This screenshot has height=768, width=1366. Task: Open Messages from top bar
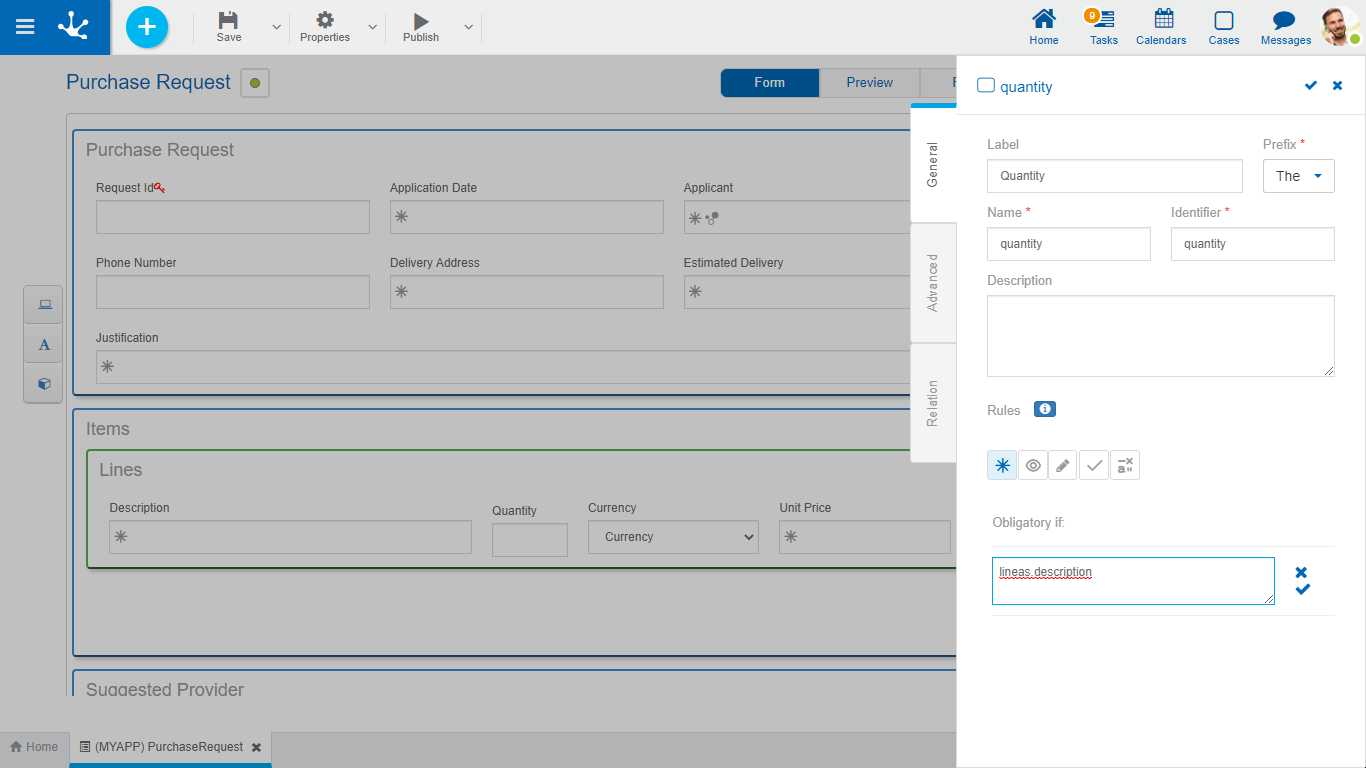1286,27
